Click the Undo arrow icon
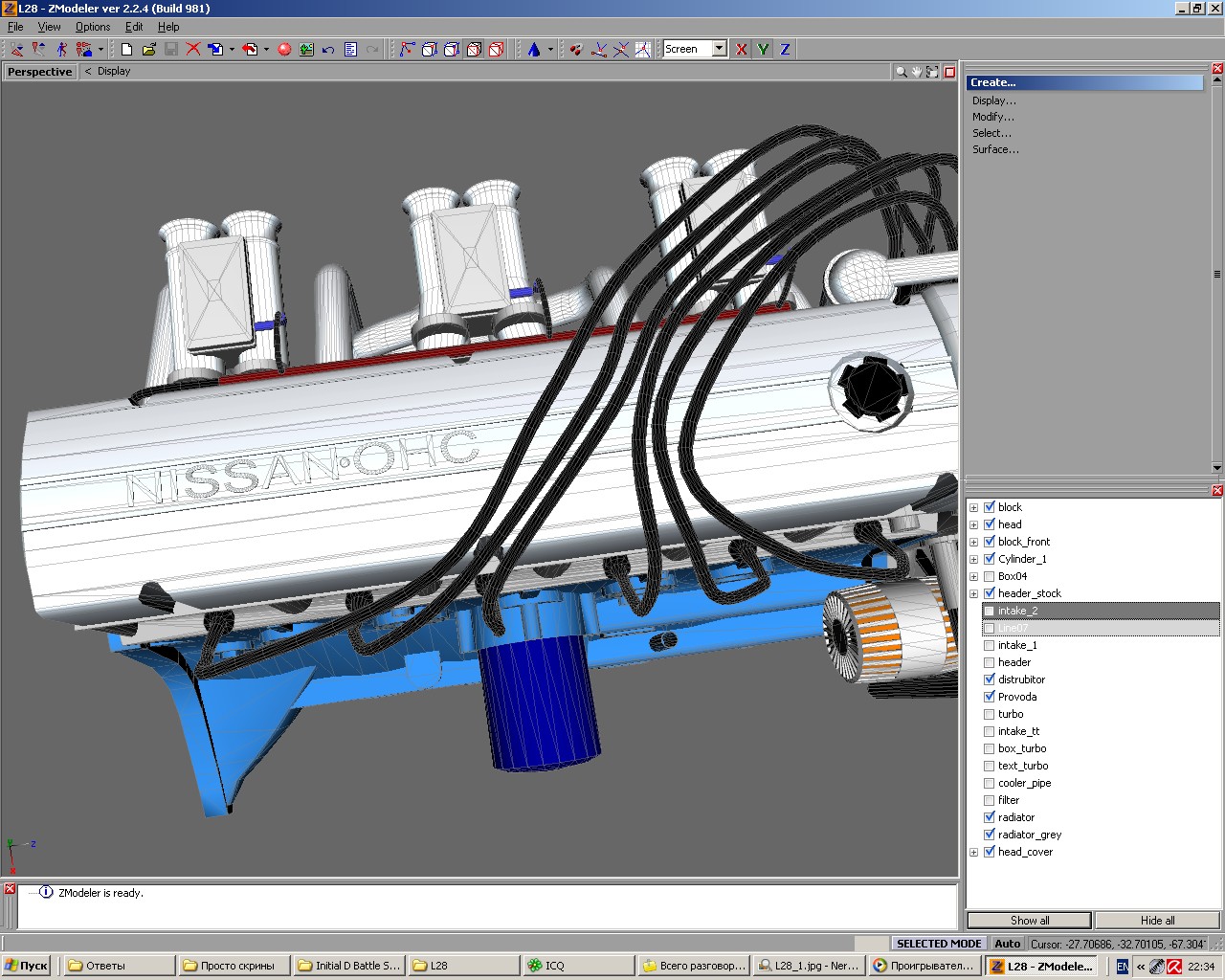The height and width of the screenshot is (980, 1225). coord(328,49)
